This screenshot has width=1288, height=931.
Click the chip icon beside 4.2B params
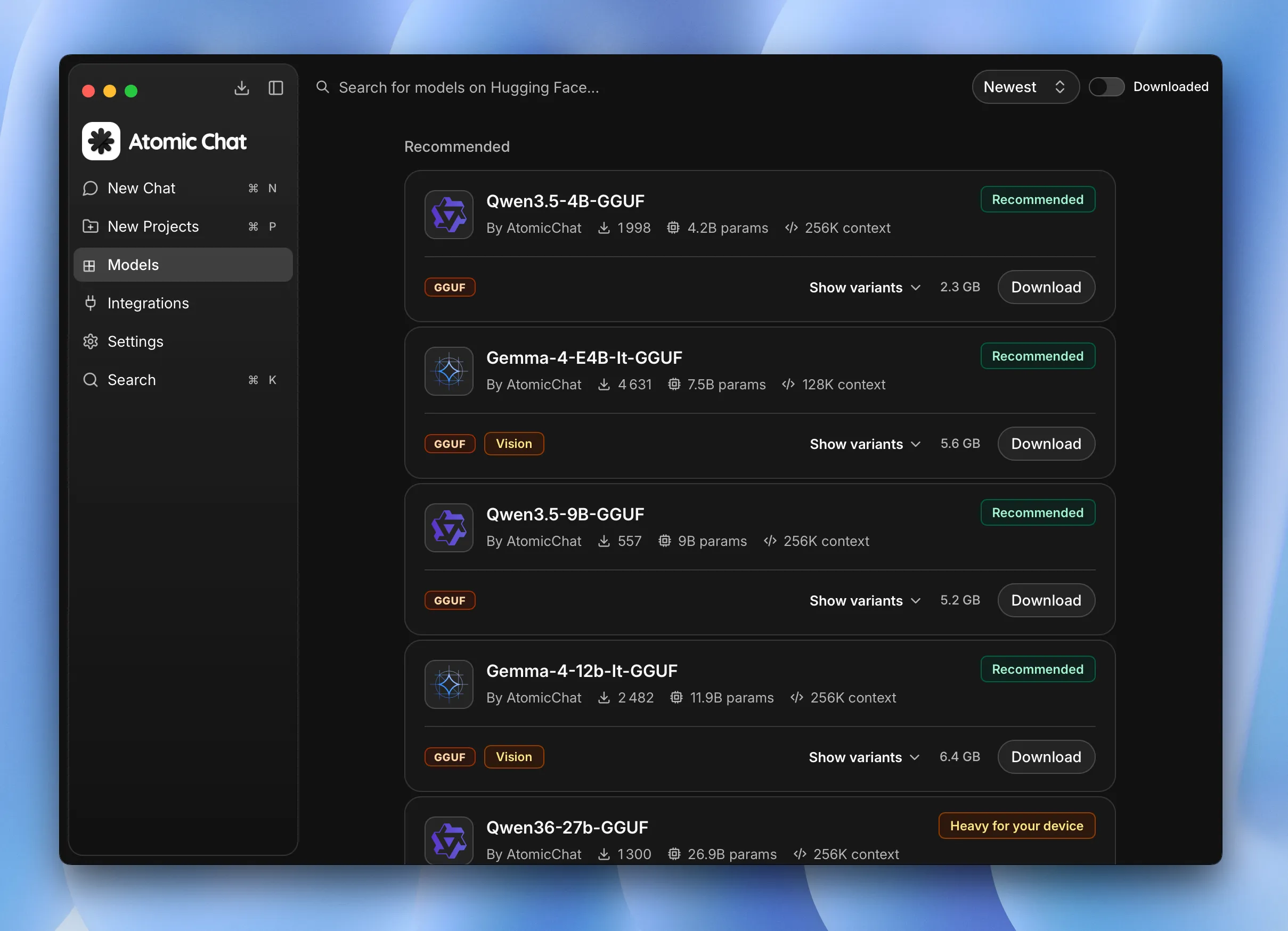[x=673, y=227]
